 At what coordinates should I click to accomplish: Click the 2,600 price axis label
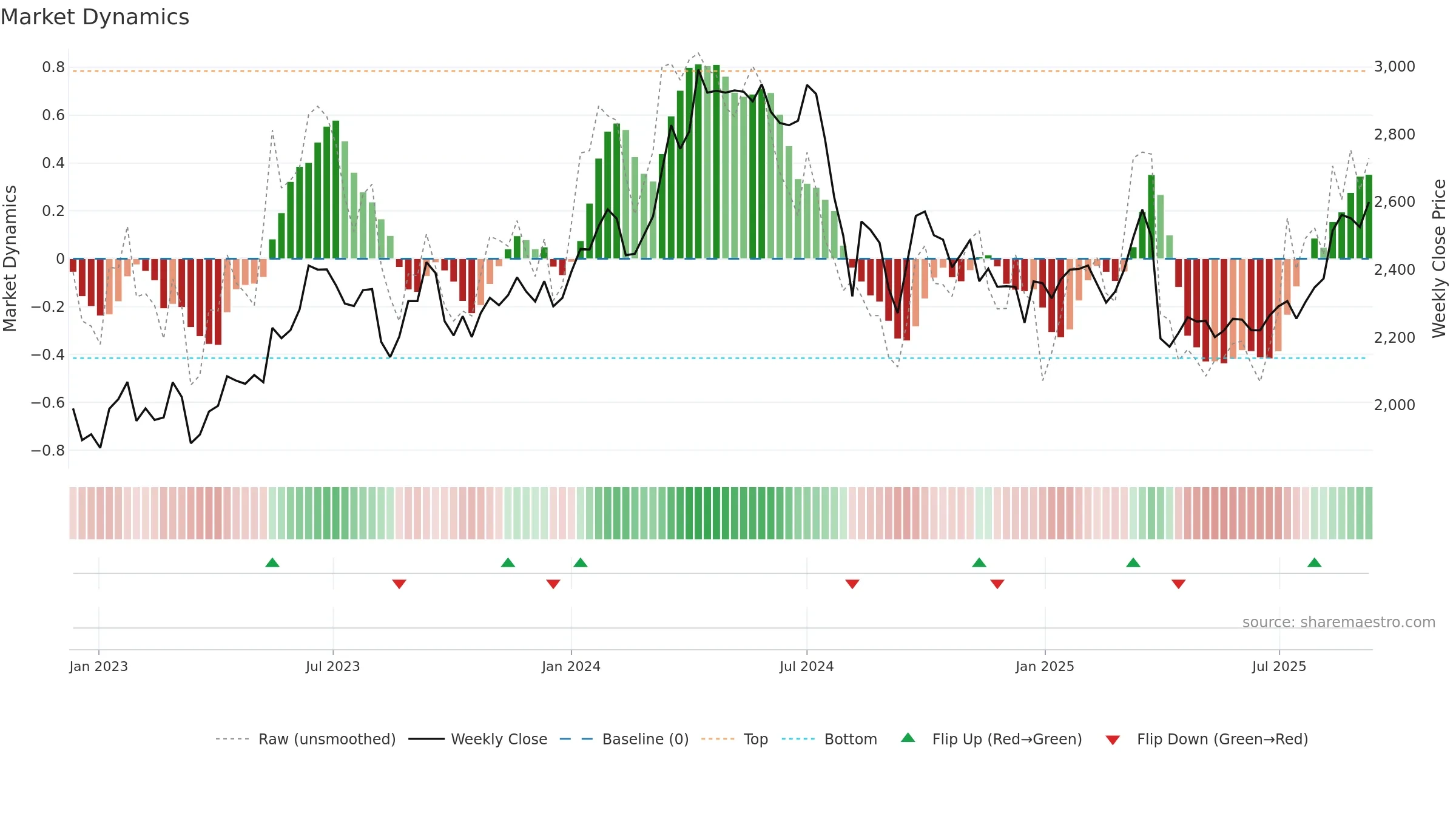pos(1395,201)
